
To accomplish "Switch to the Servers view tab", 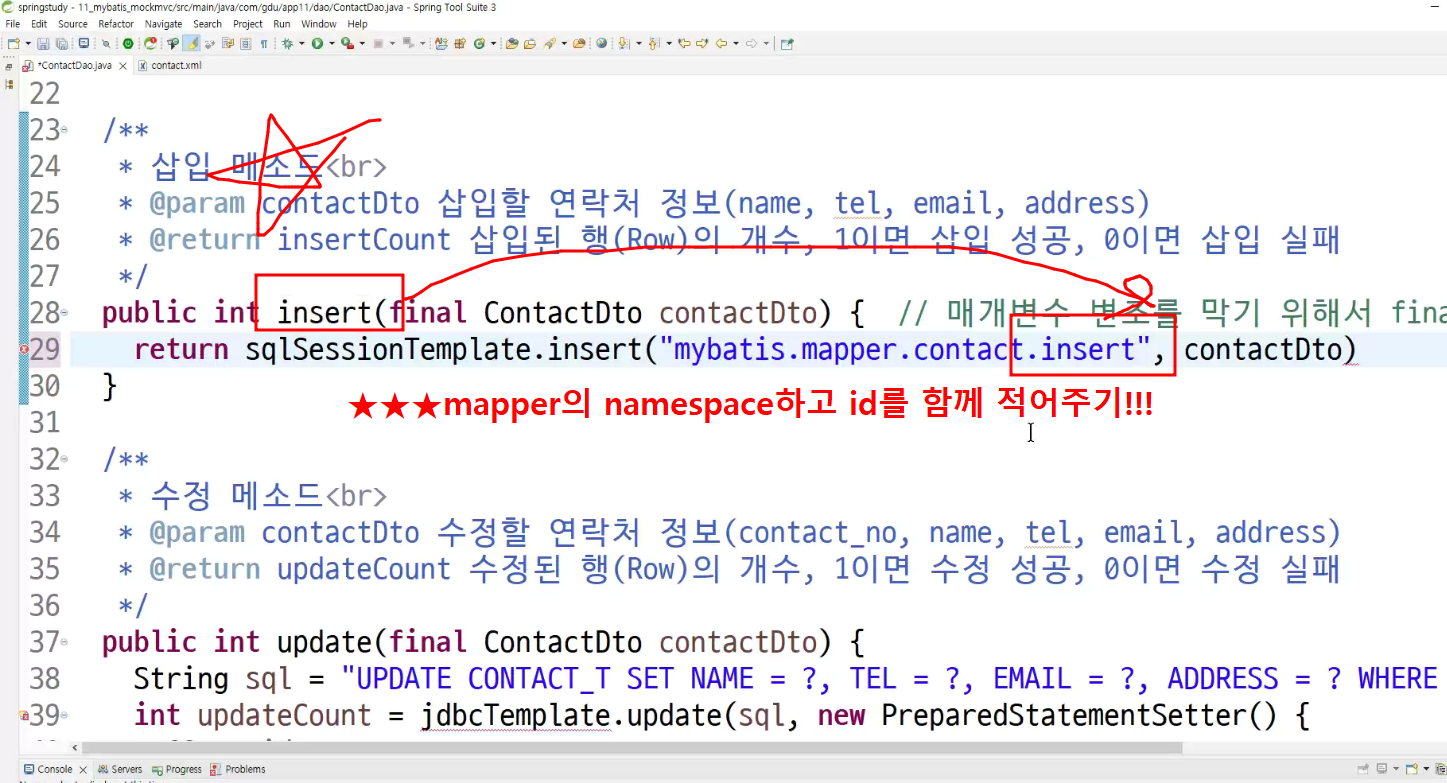I will coord(121,770).
